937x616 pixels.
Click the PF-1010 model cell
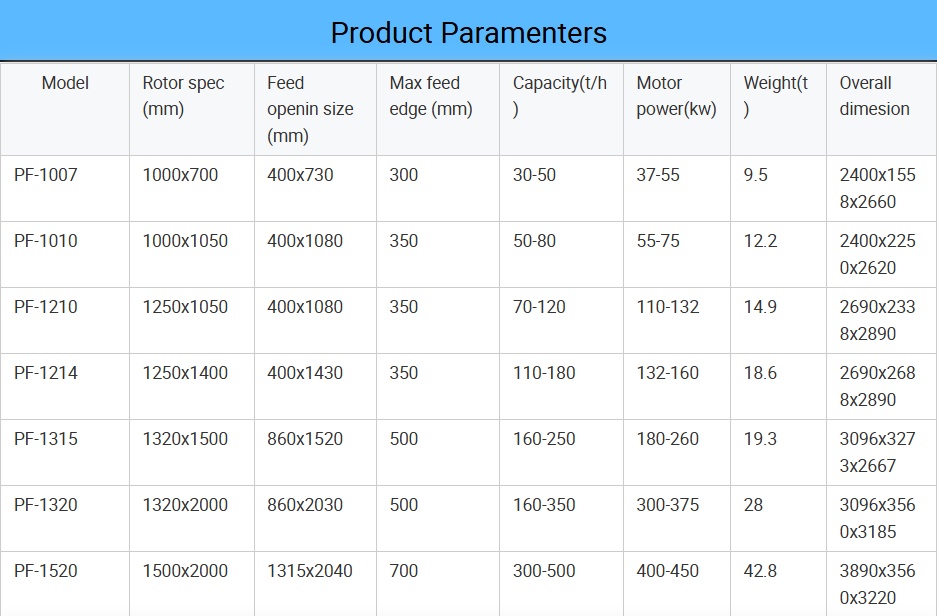click(46, 241)
